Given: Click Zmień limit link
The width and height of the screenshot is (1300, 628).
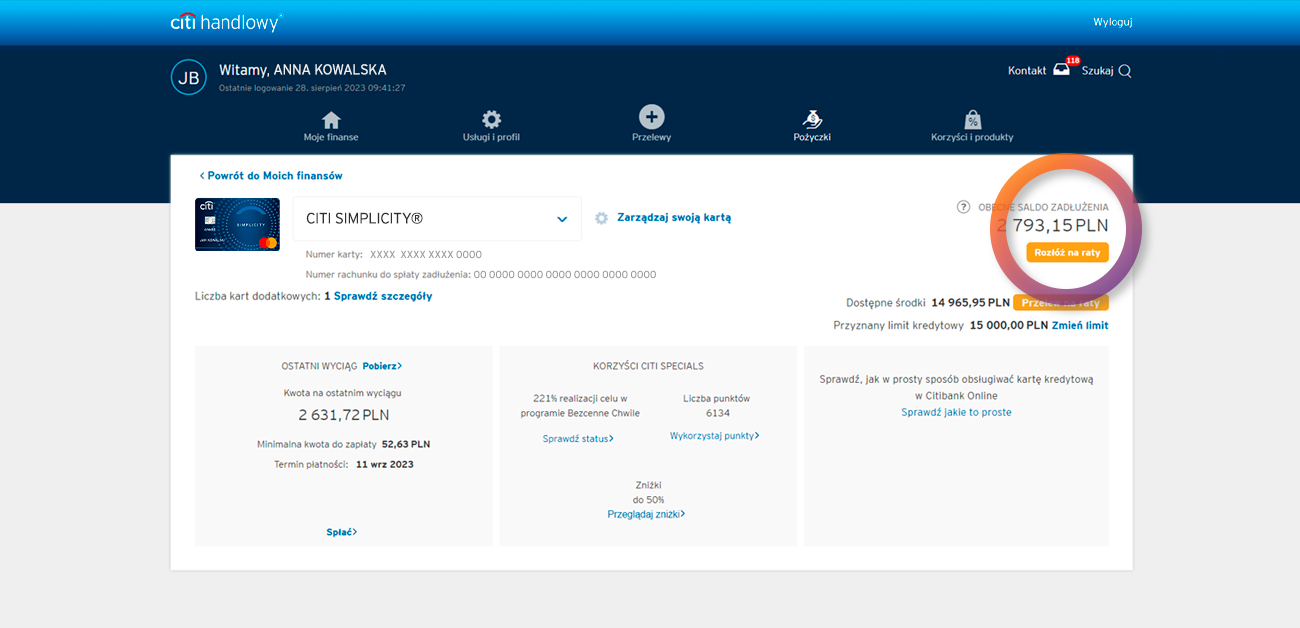Looking at the screenshot, I should pos(1080,325).
